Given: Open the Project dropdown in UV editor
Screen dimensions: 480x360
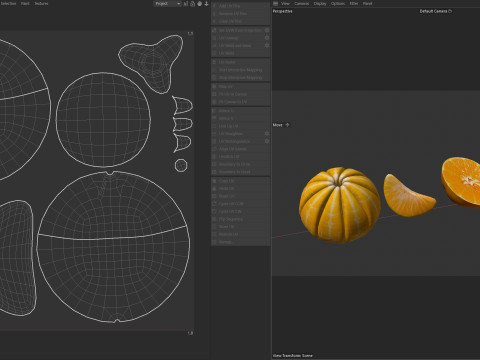Looking at the screenshot, I should (x=167, y=4).
